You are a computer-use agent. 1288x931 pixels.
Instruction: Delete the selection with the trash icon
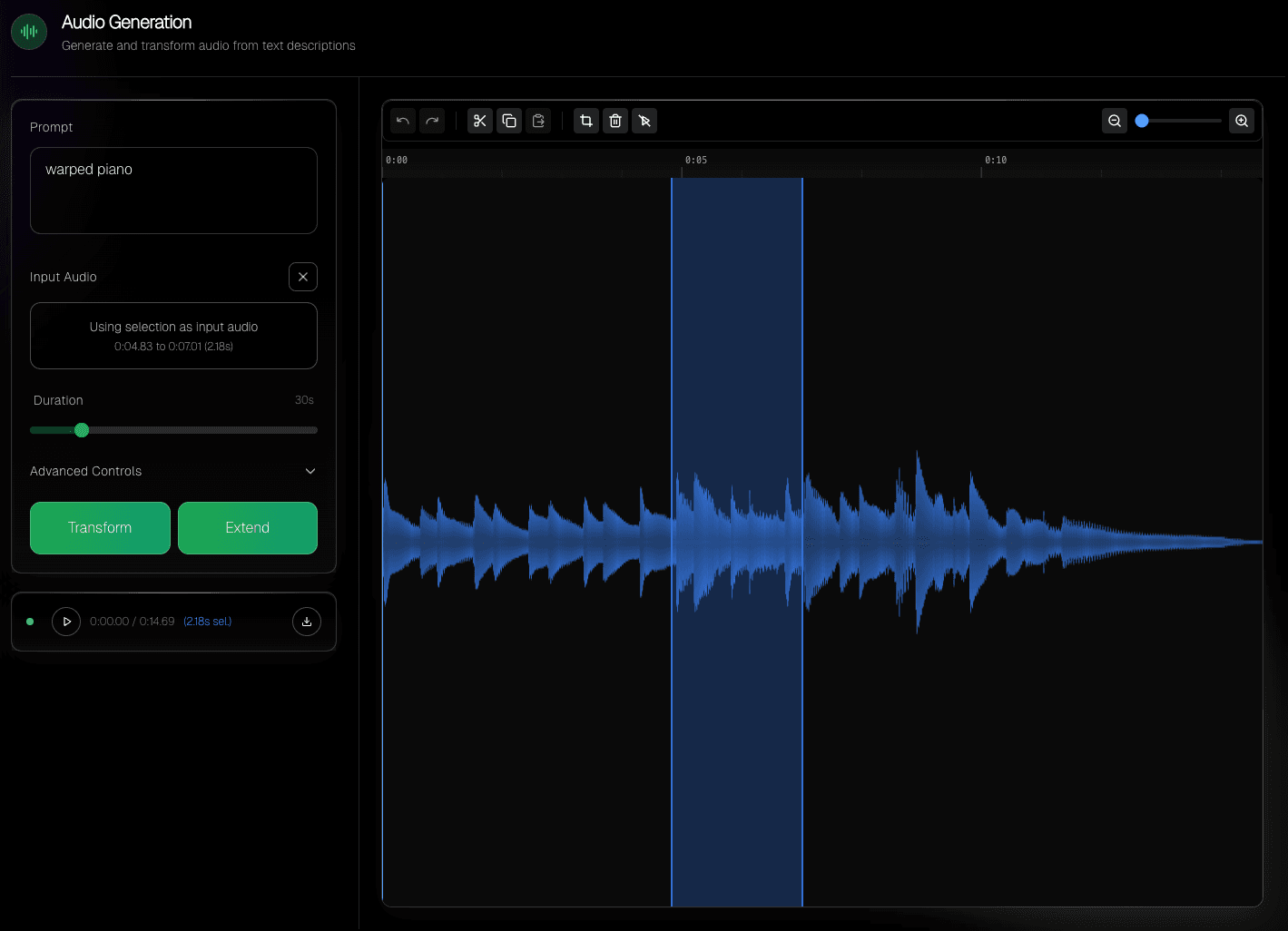click(x=615, y=121)
